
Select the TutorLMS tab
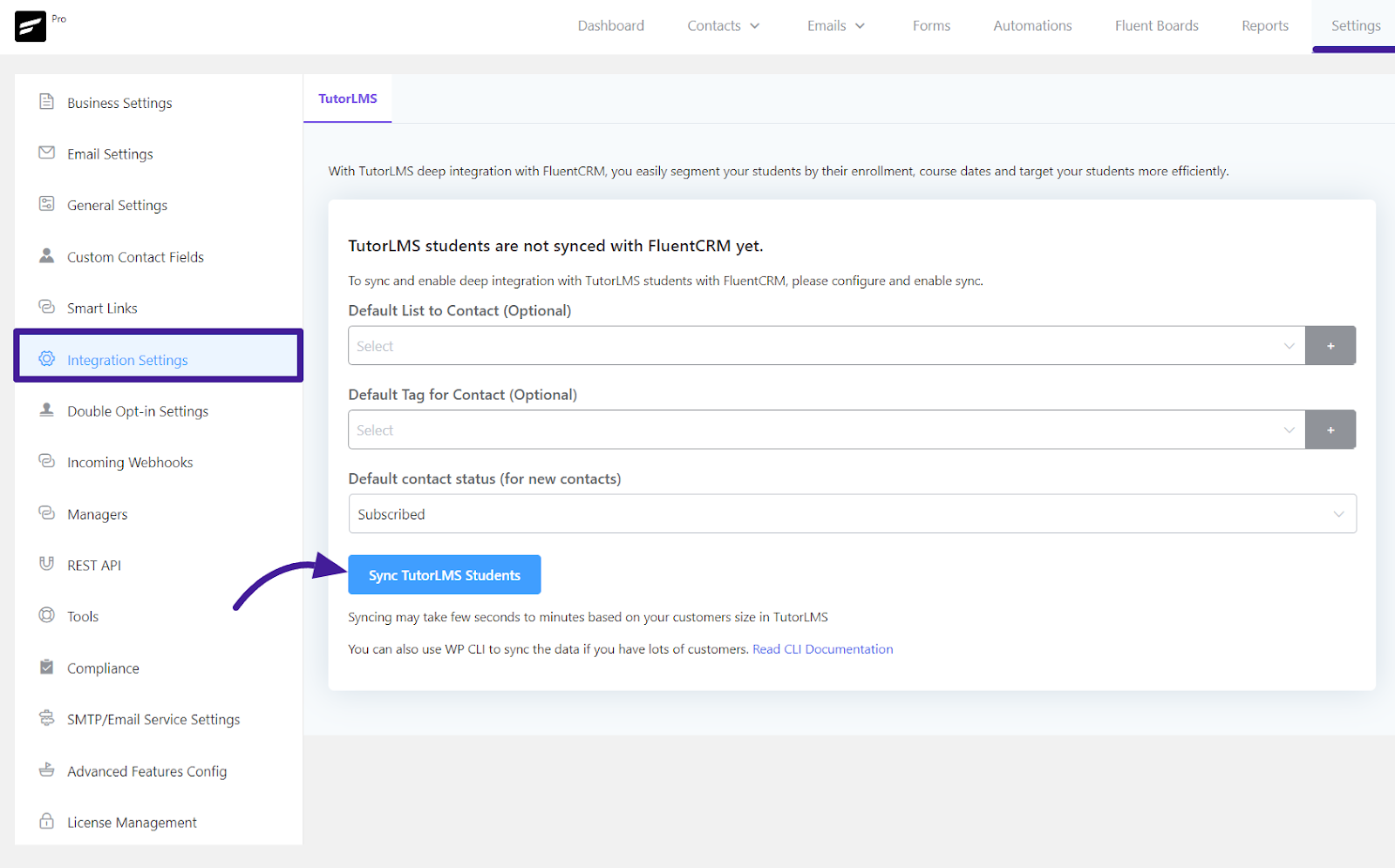coord(348,98)
